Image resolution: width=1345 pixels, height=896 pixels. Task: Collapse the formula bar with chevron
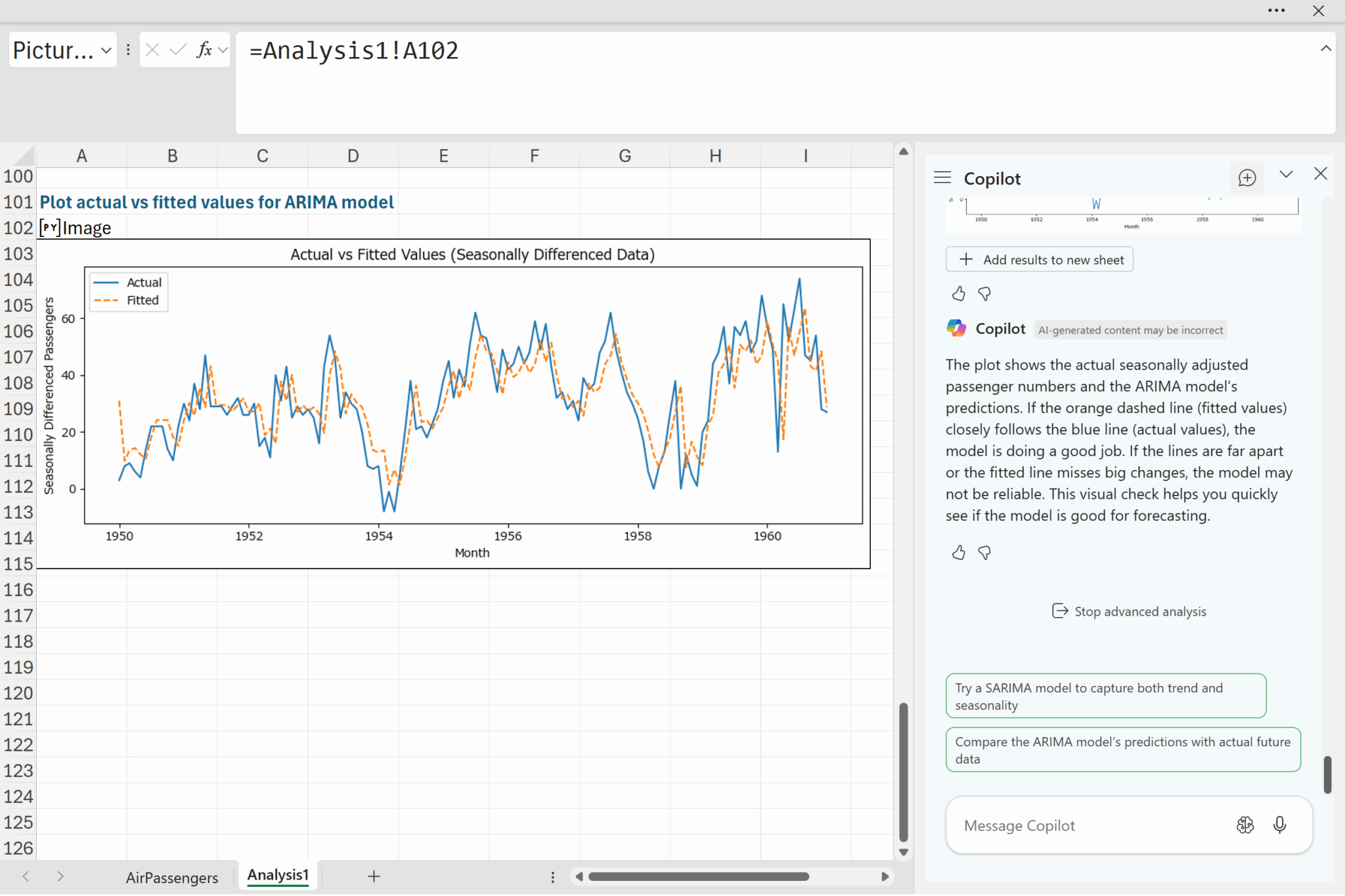1325,49
